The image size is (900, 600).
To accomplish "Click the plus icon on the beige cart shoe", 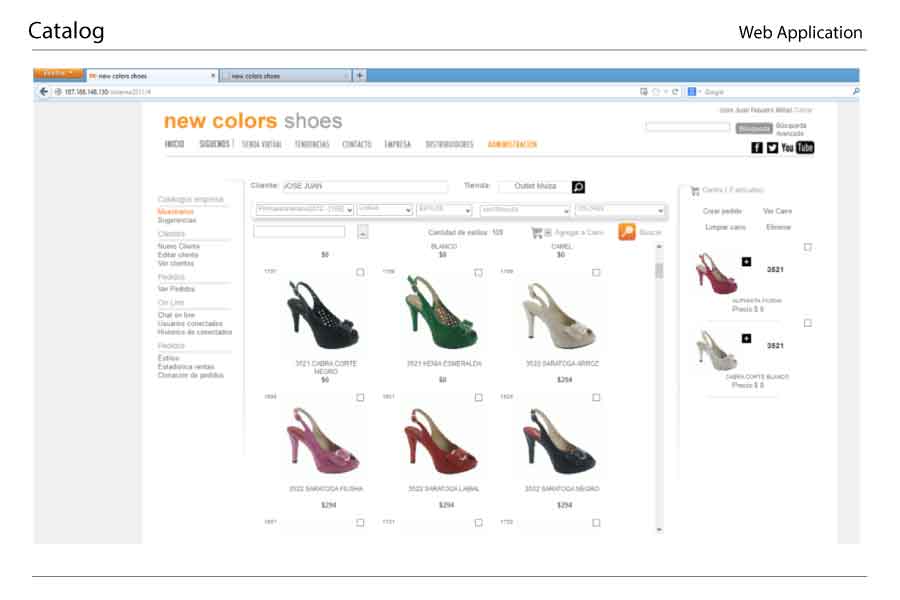I will point(746,339).
